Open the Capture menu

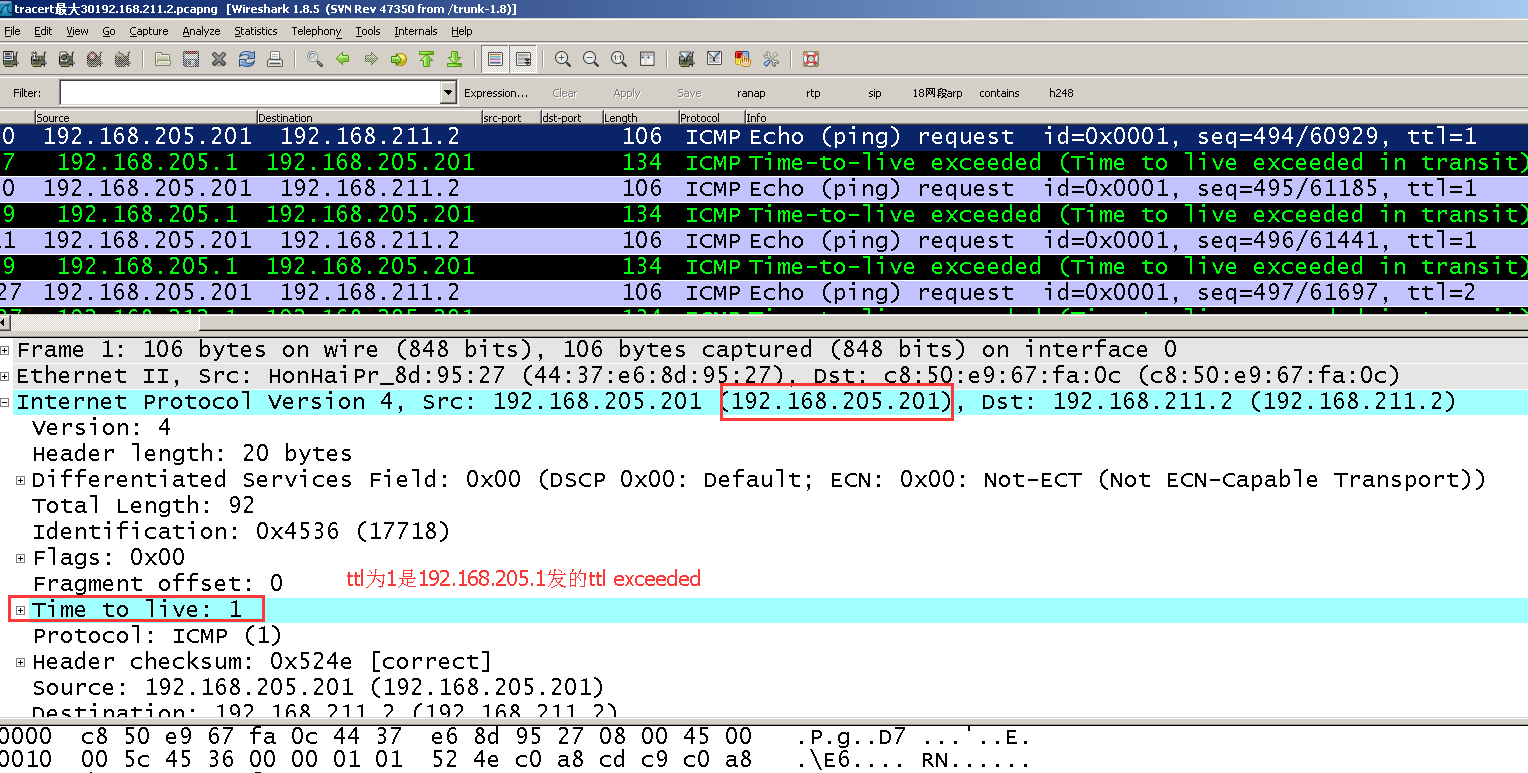tap(149, 31)
